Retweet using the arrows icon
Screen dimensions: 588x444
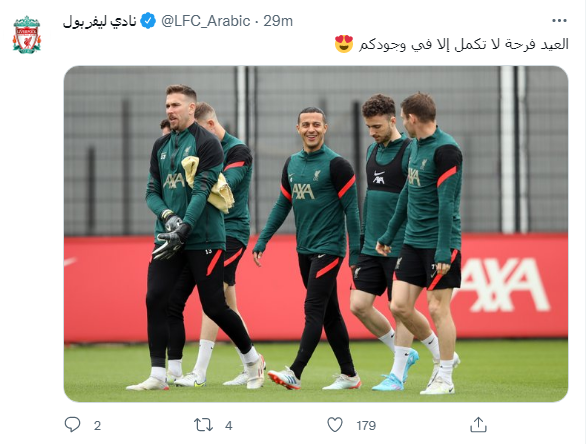204,425
